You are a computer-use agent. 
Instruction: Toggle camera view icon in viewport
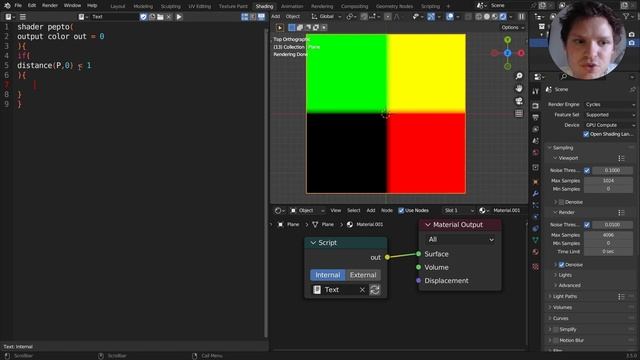519,101
